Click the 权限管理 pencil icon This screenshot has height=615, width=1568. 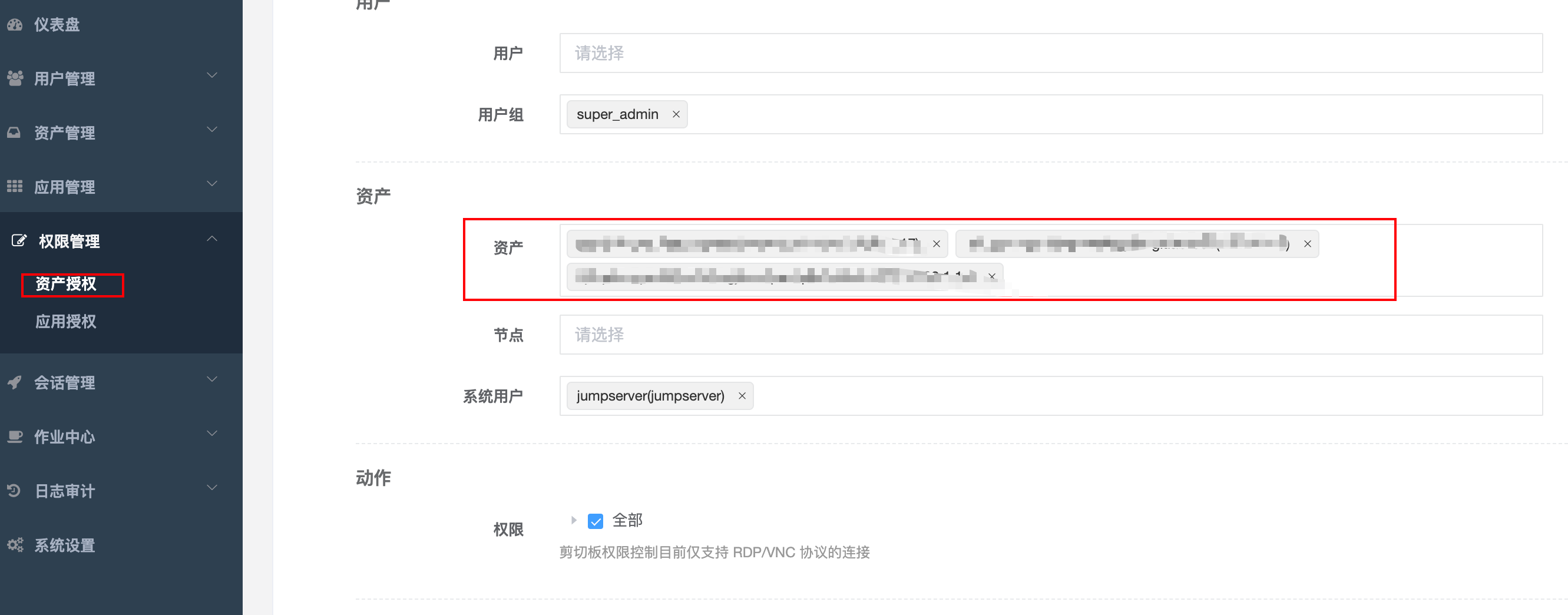click(18, 240)
